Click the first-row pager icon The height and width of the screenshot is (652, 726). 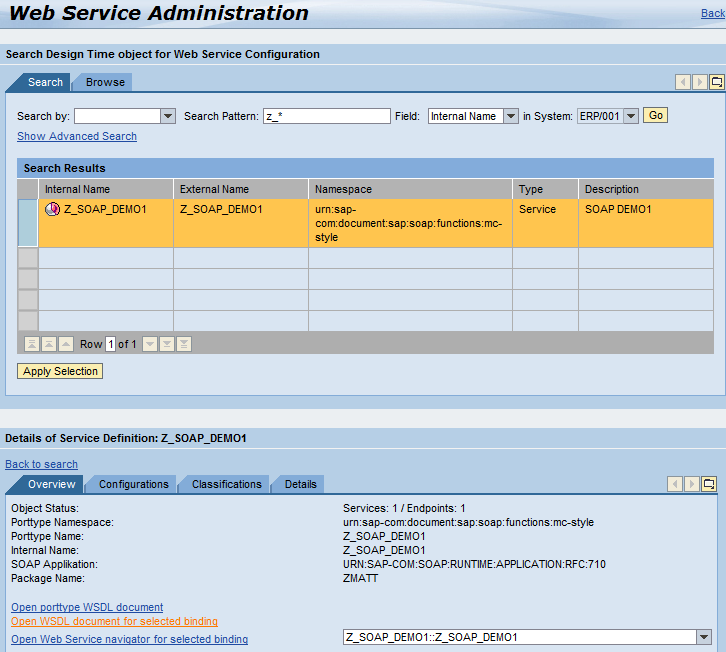(32, 344)
